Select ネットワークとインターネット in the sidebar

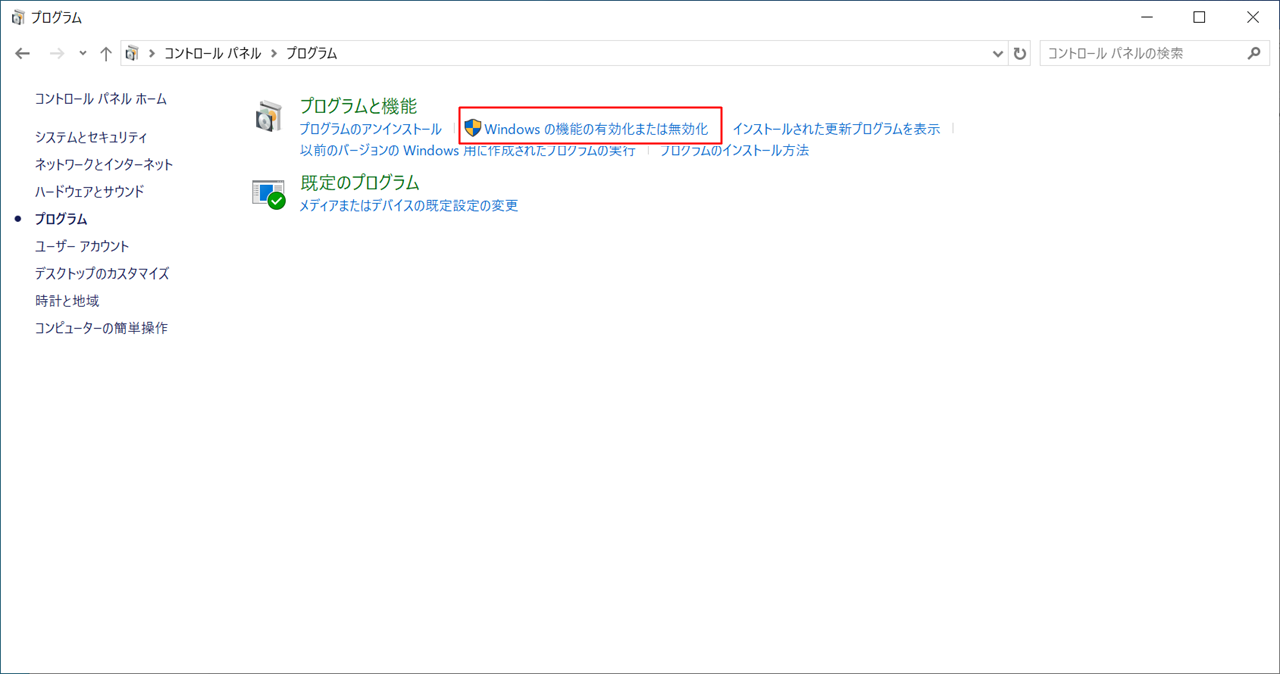(104, 164)
